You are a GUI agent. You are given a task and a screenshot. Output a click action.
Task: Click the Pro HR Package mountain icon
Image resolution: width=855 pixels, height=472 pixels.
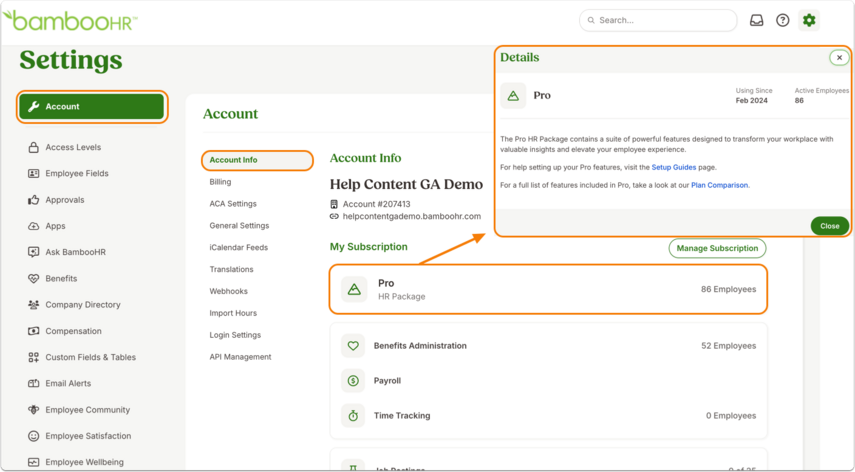pos(354,289)
